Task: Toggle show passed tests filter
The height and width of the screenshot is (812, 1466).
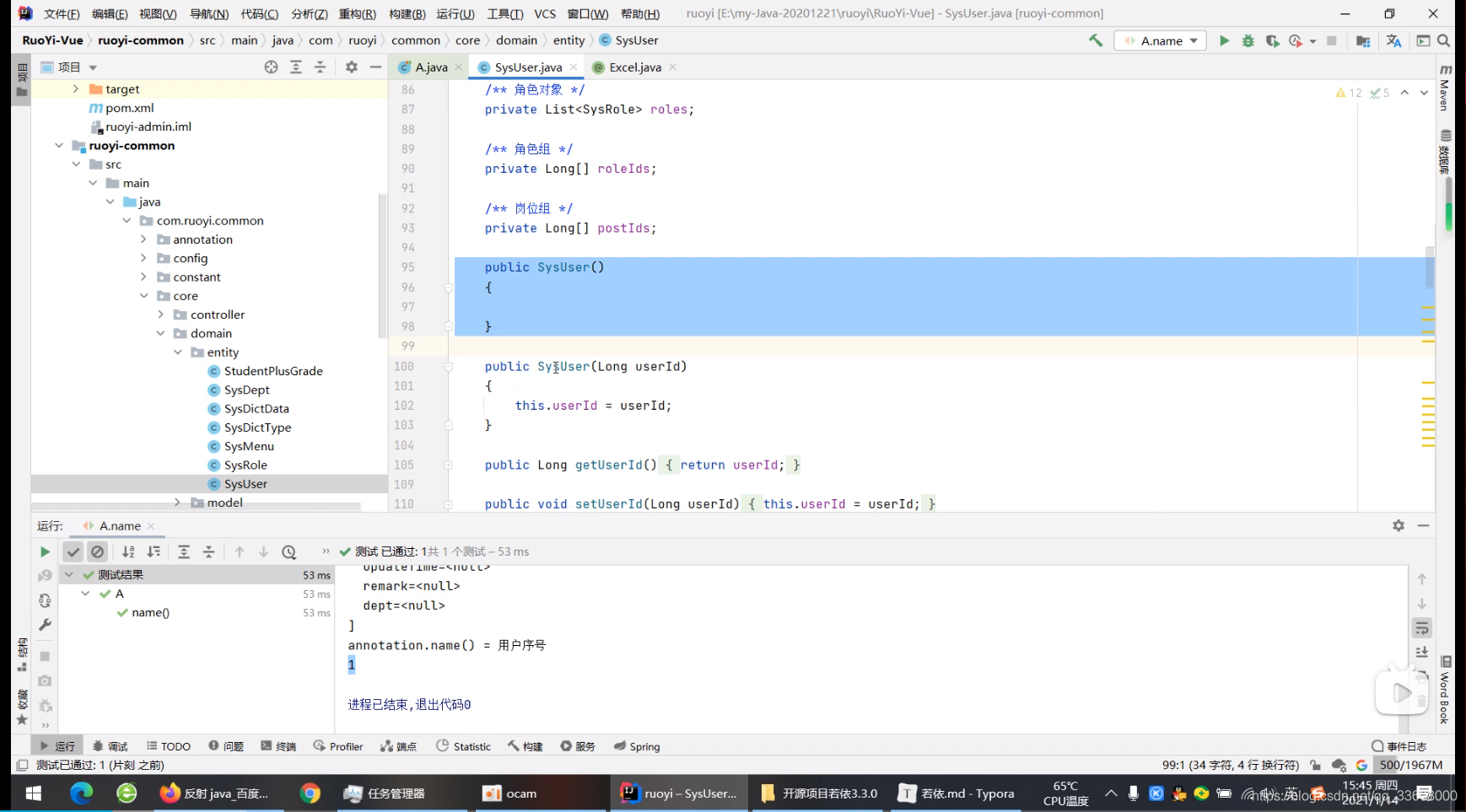Action: click(x=73, y=551)
